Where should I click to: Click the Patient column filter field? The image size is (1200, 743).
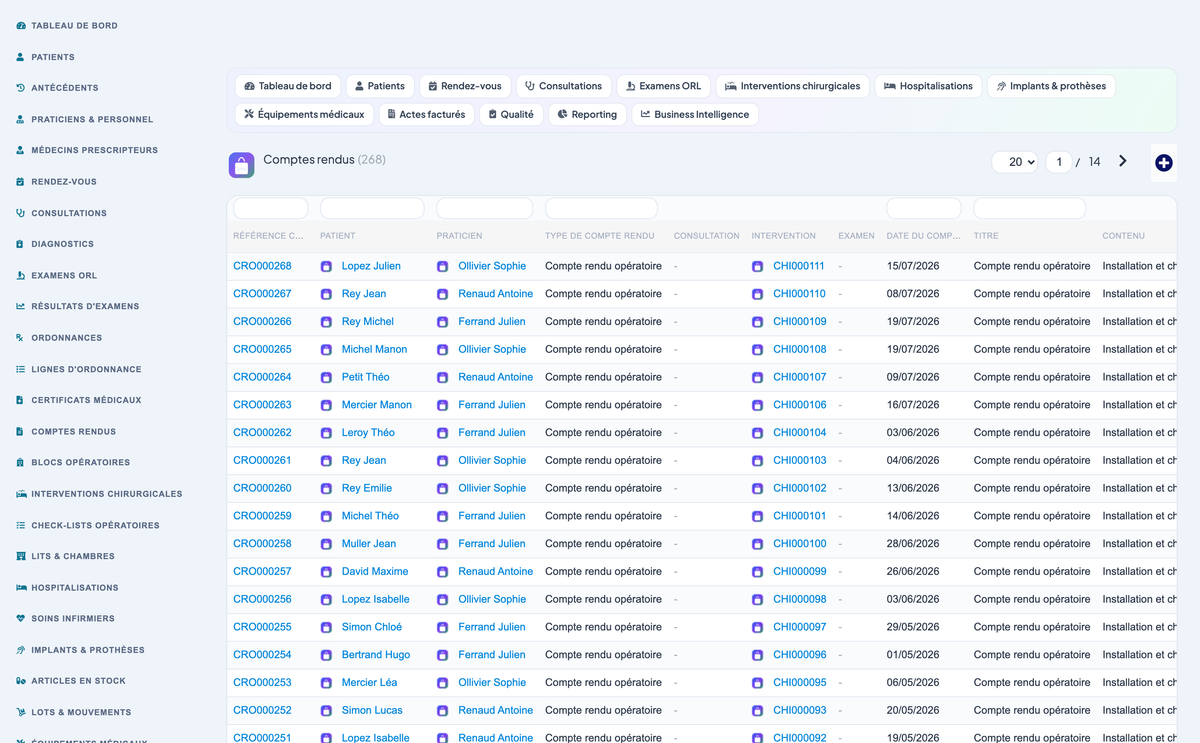[x=372, y=208]
